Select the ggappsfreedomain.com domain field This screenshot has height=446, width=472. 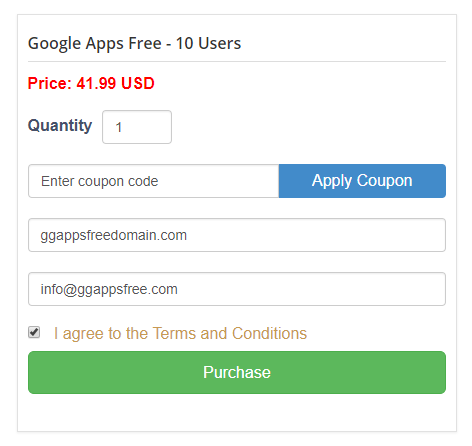237,235
